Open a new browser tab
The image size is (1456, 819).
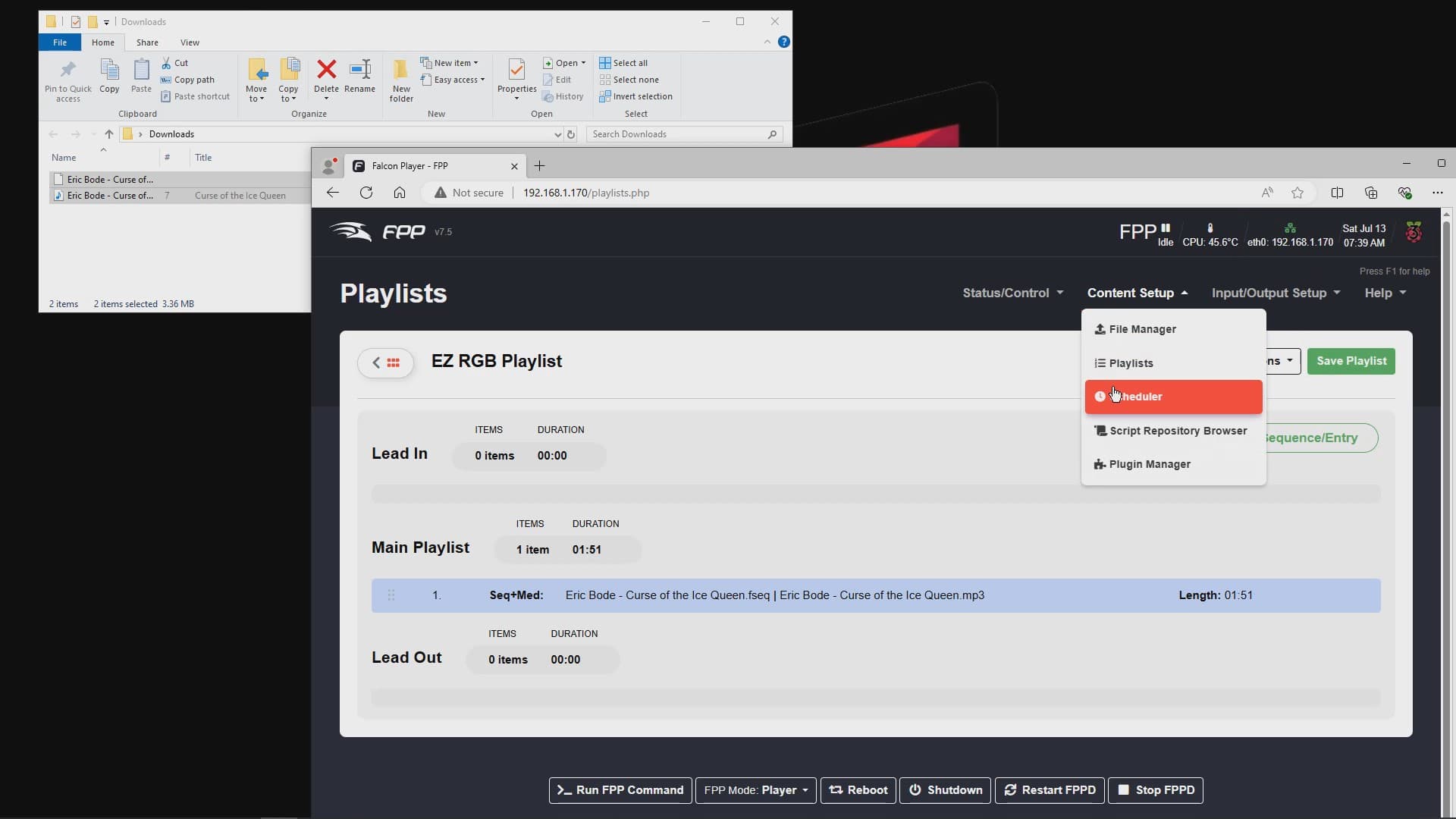click(539, 166)
